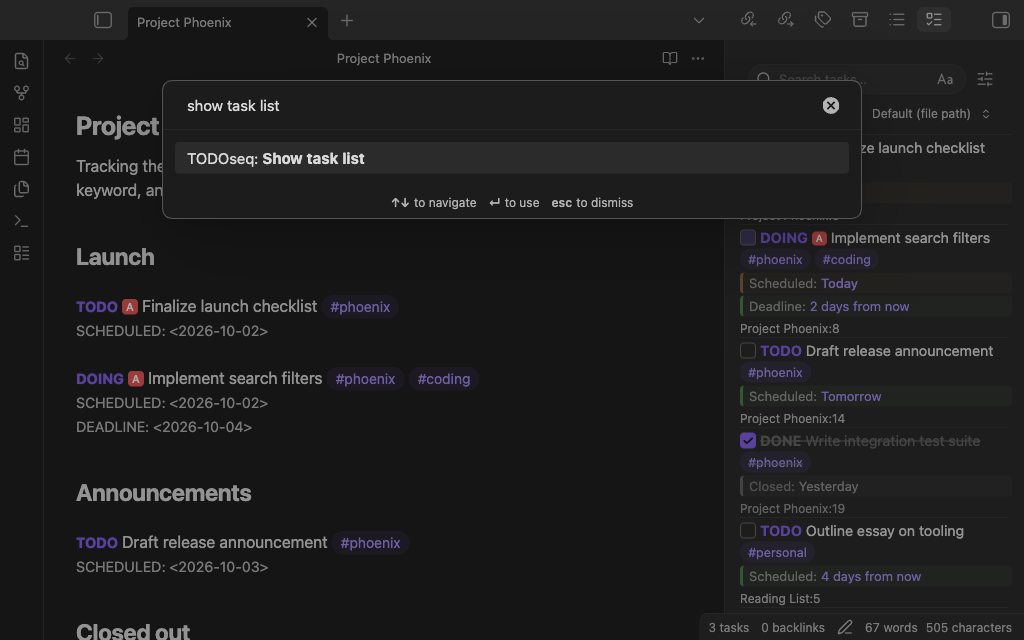Viewport: 1024px width, 640px height.
Task: Open command palette ribbon icon
Action: click(x=22, y=221)
